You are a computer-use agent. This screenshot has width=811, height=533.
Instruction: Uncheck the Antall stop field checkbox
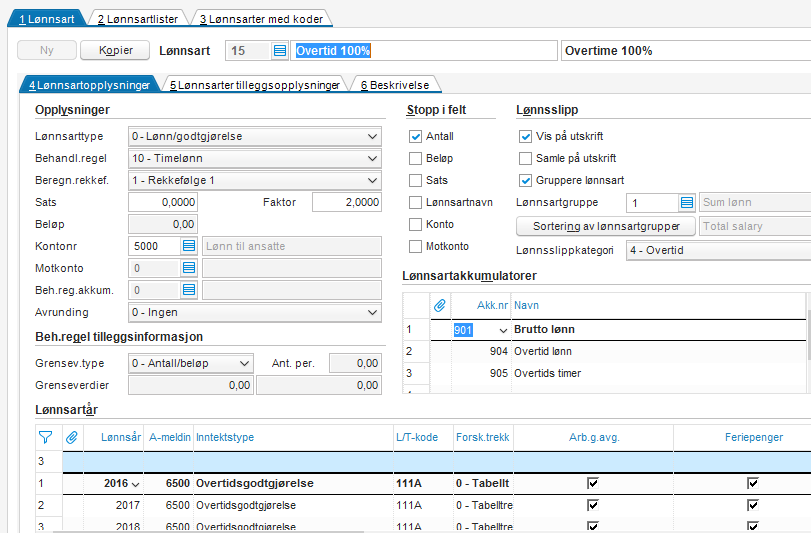415,136
